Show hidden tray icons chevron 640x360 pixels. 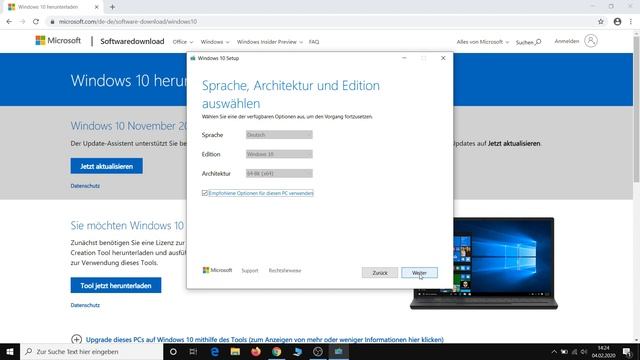coord(554,352)
